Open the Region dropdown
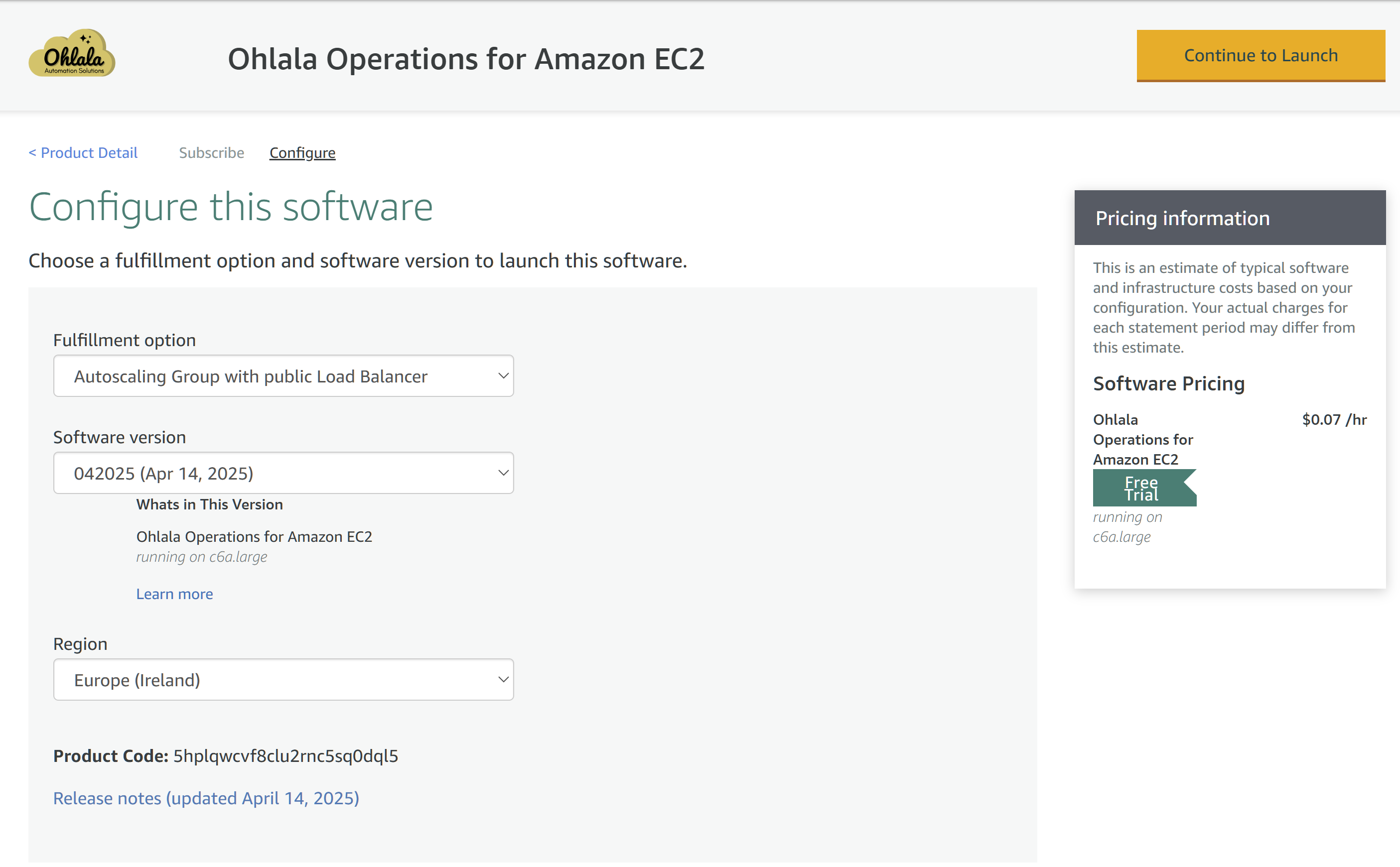 283,679
